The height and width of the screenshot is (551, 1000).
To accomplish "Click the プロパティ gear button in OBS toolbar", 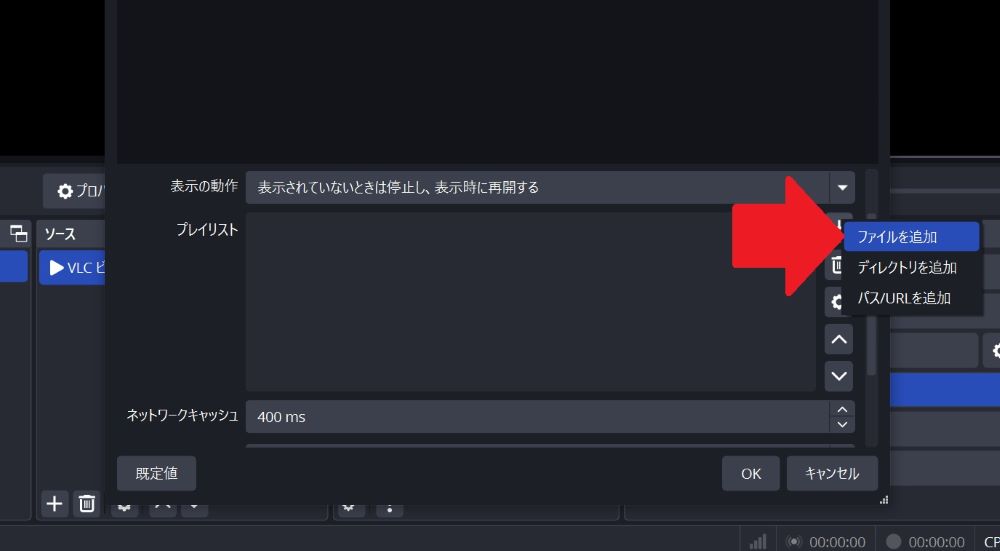I will coord(75,191).
